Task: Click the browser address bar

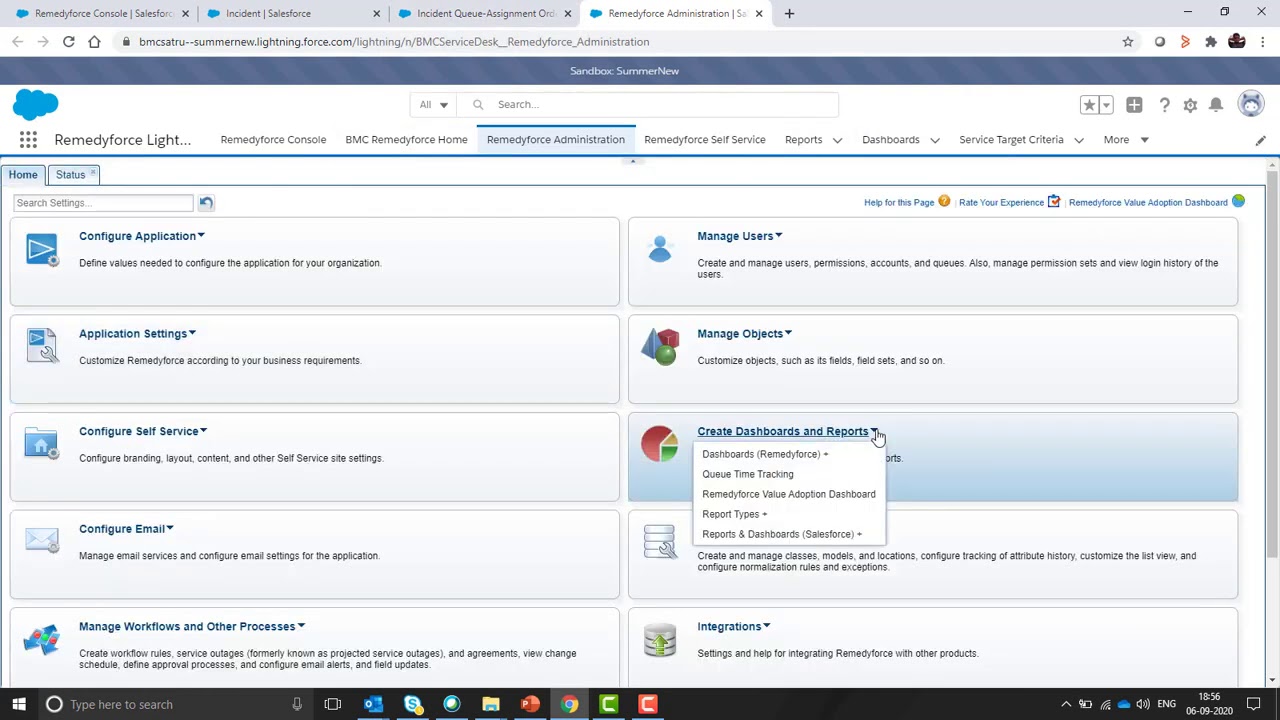Action: click(615, 42)
